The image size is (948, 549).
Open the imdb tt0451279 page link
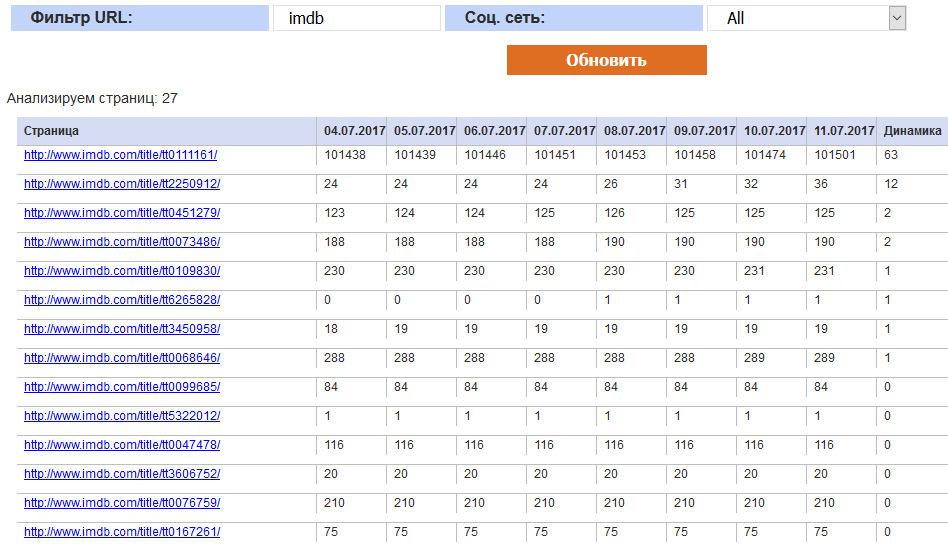coord(122,213)
